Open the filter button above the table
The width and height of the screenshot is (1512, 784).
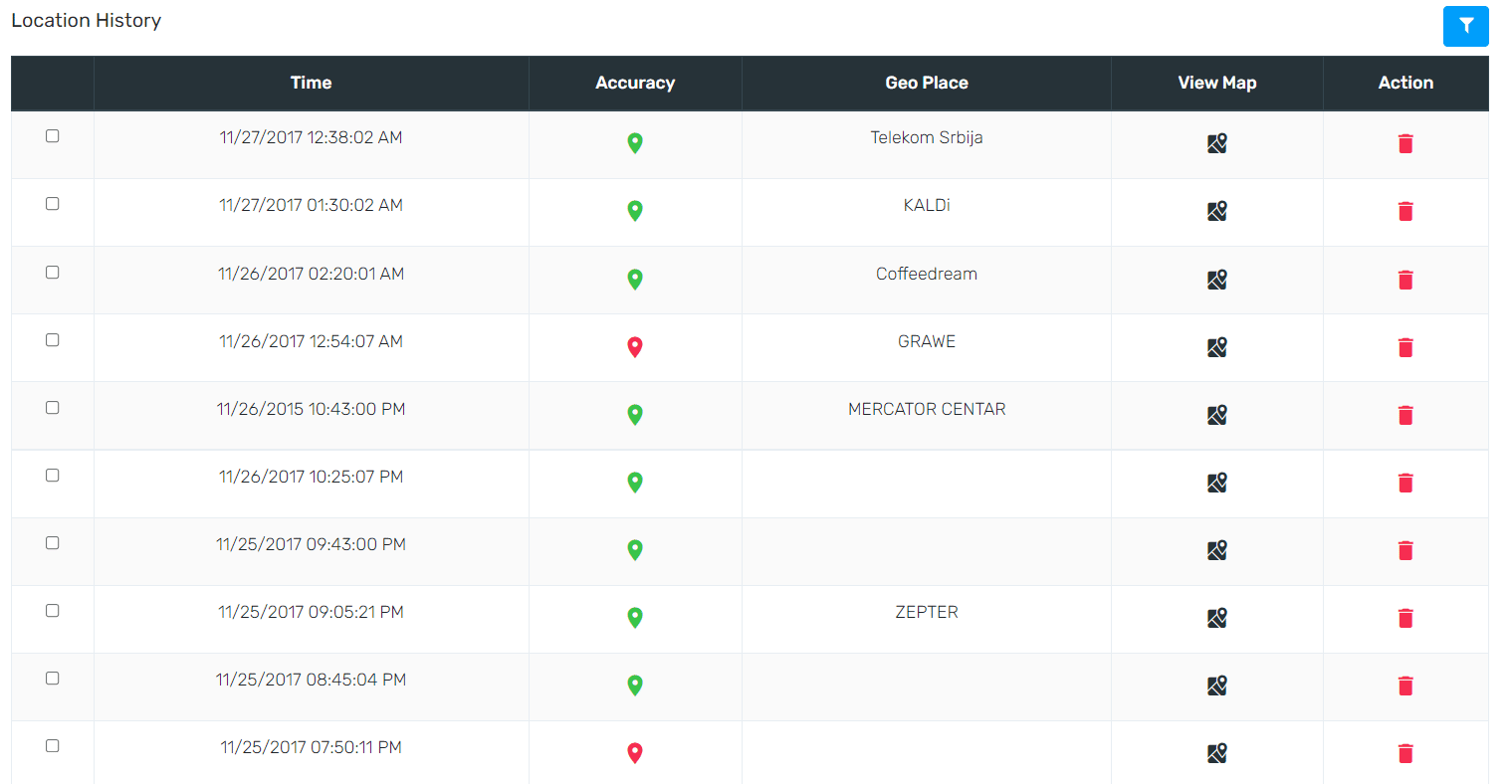click(1465, 26)
